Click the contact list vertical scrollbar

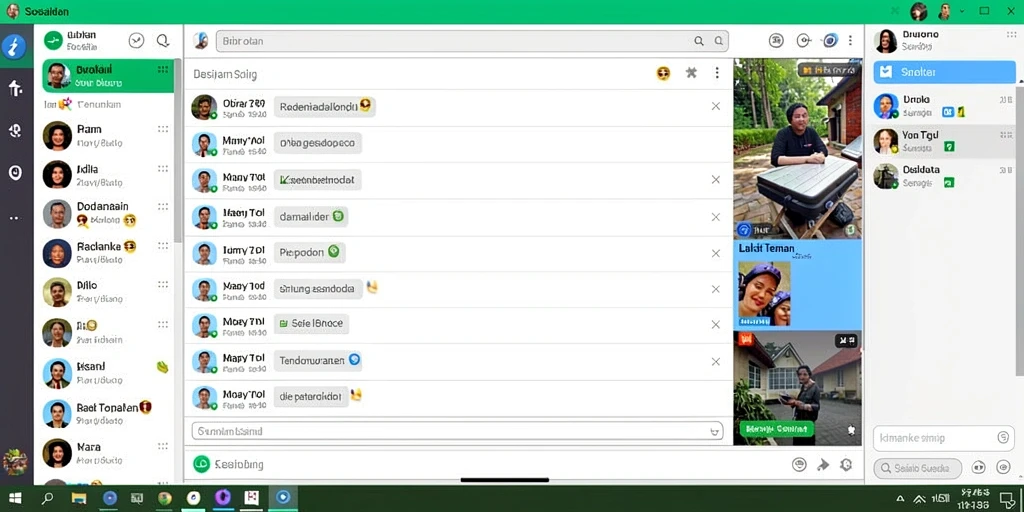[178, 150]
